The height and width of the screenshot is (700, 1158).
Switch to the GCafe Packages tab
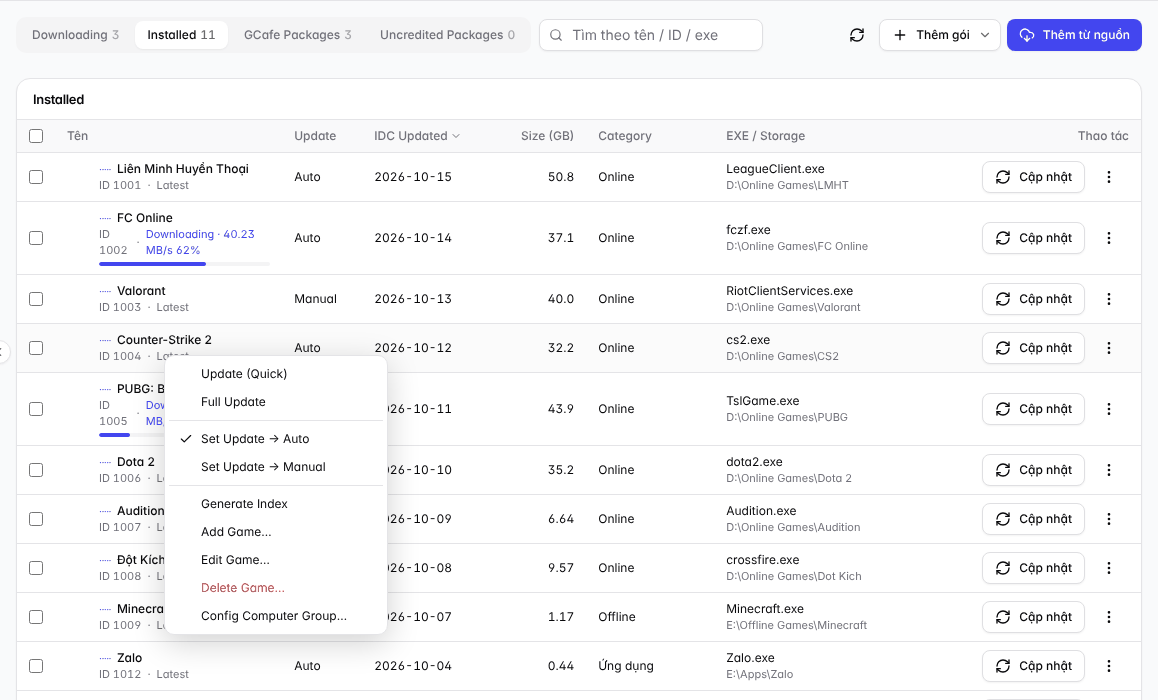point(298,35)
